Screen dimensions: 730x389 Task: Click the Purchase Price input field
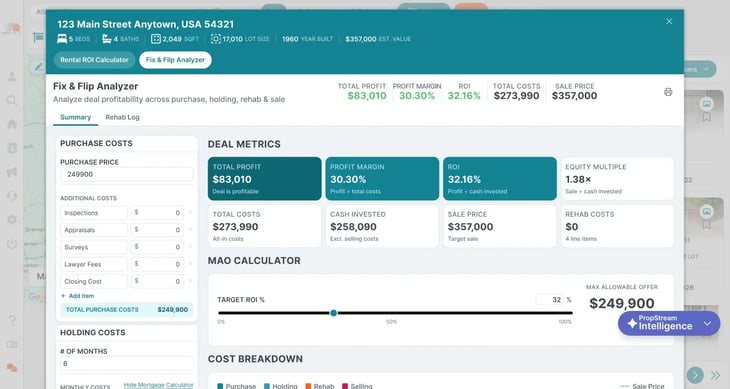coord(127,174)
